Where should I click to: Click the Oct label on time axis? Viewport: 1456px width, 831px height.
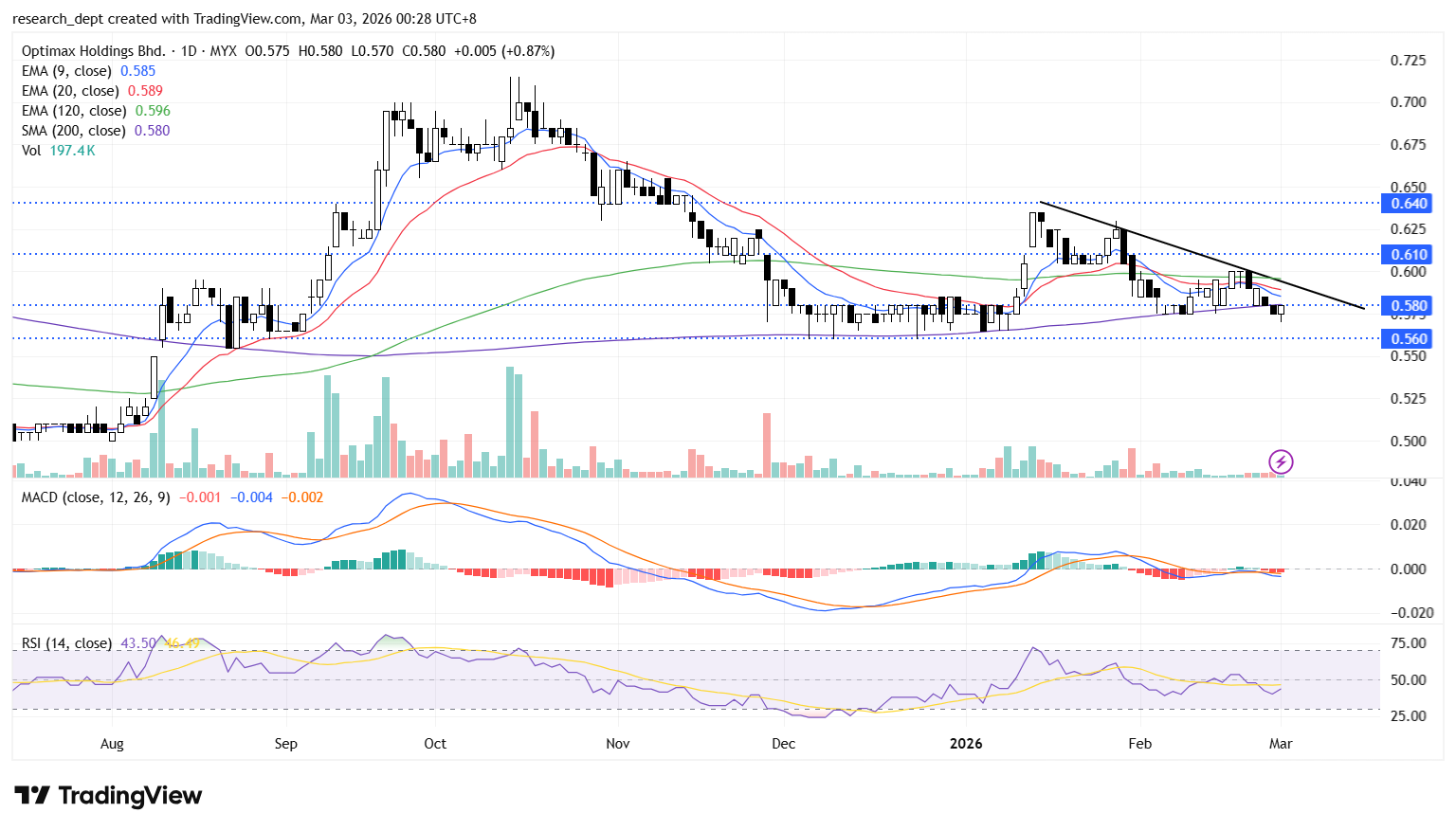435,744
